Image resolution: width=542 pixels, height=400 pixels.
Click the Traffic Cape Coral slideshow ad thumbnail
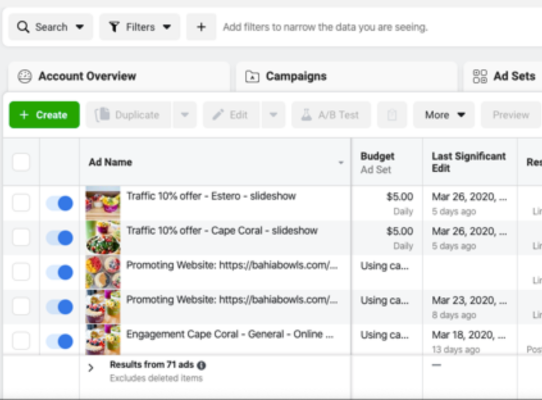pyautogui.click(x=103, y=238)
